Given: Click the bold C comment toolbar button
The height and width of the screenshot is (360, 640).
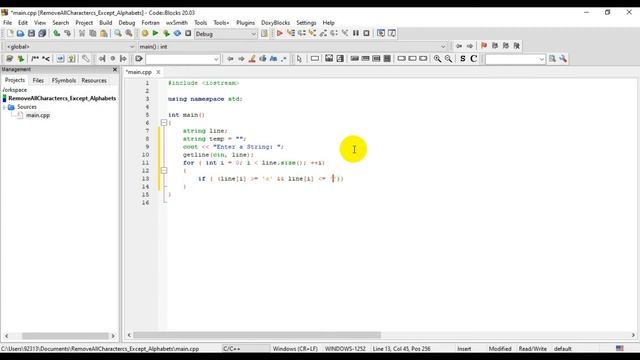Looking at the screenshot, I should [x=473, y=59].
